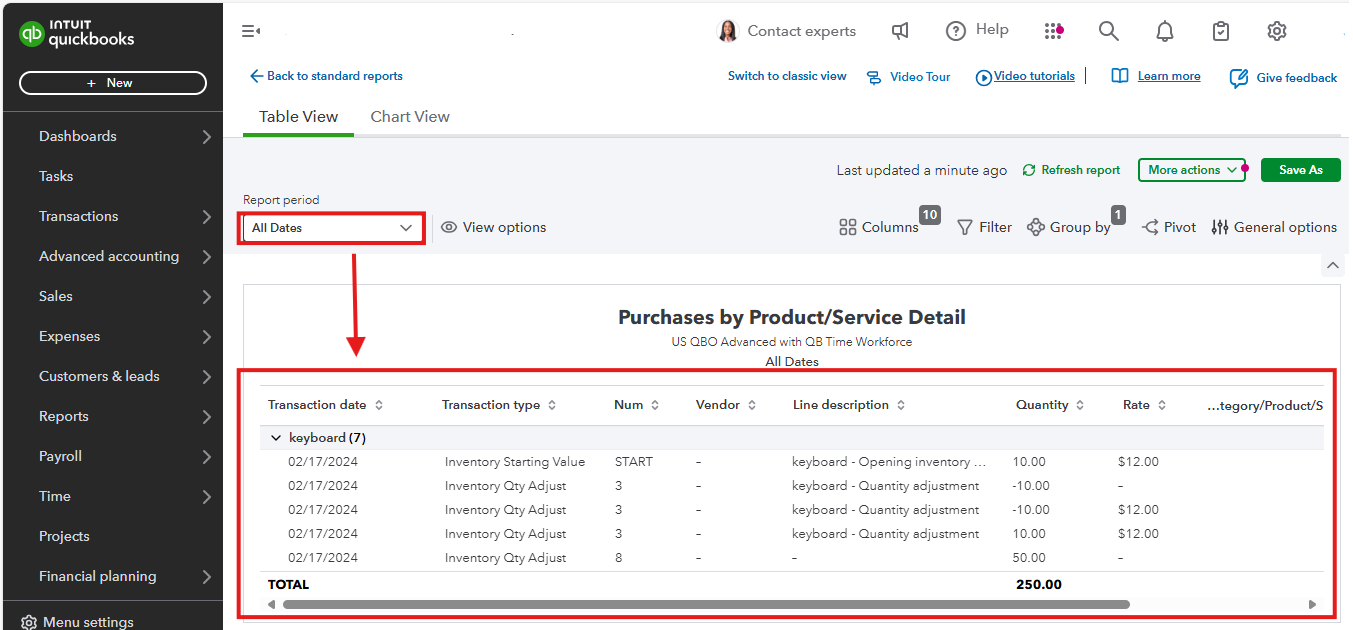
Task: Sort by the Quantity column arrows
Action: point(1079,405)
